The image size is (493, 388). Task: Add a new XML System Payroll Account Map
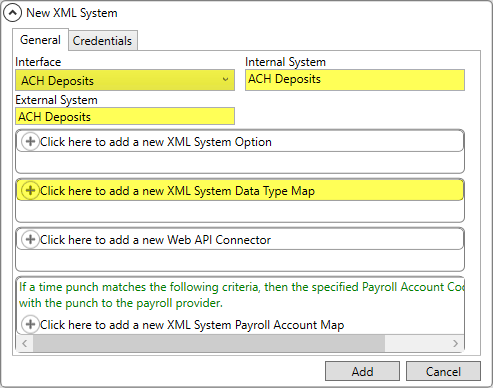pyautogui.click(x=192, y=325)
